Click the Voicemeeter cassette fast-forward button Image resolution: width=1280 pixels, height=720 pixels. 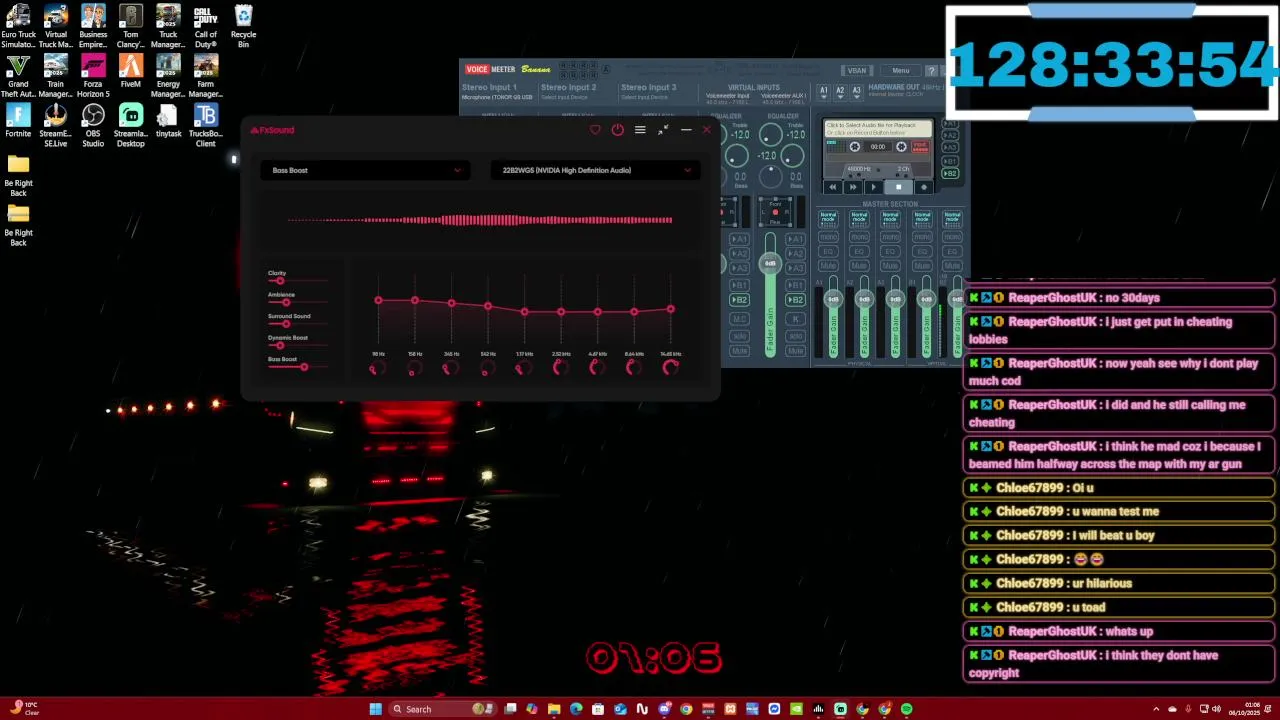(853, 187)
